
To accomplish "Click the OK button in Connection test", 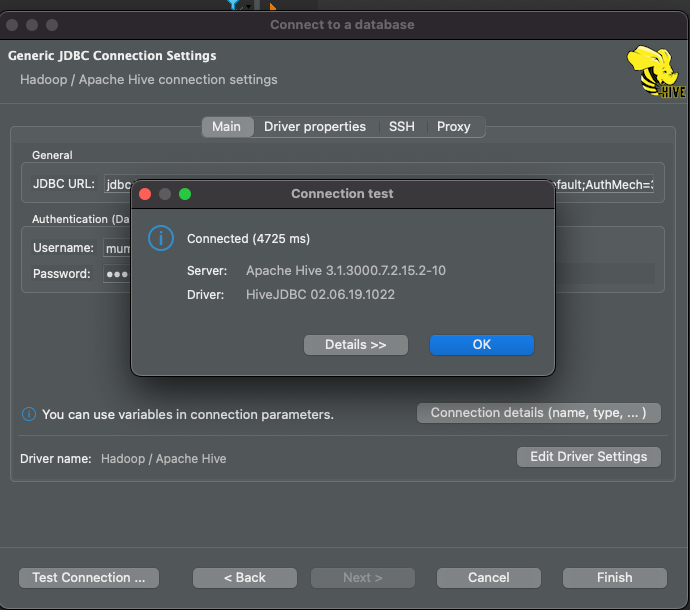I will click(x=481, y=345).
